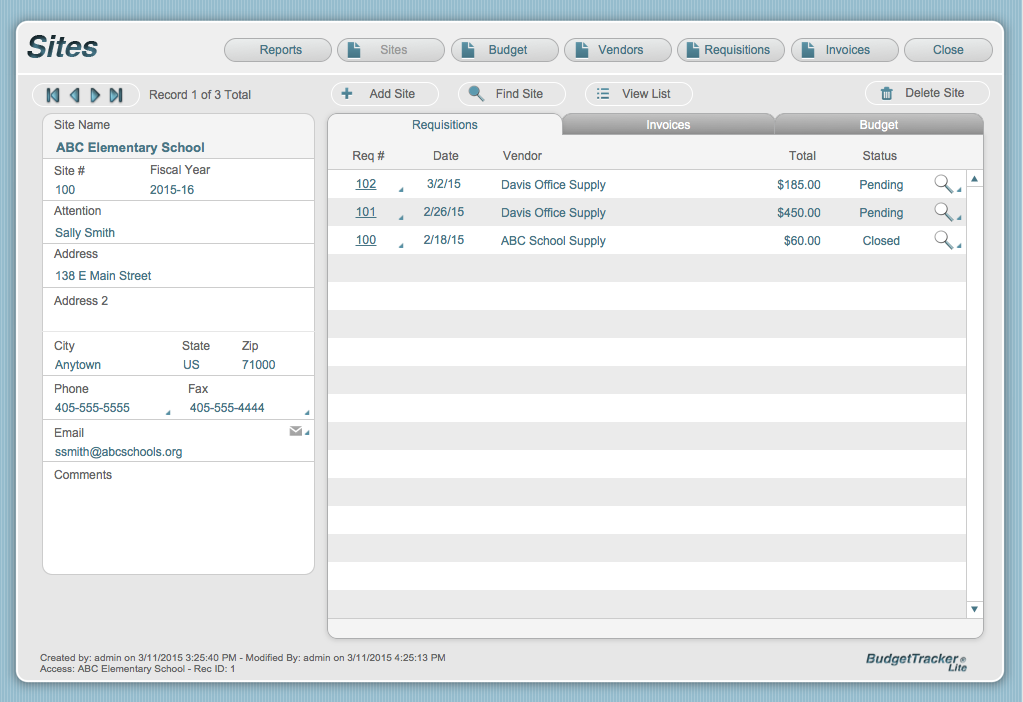
Task: Click the $185.00 total cell
Action: [799, 185]
